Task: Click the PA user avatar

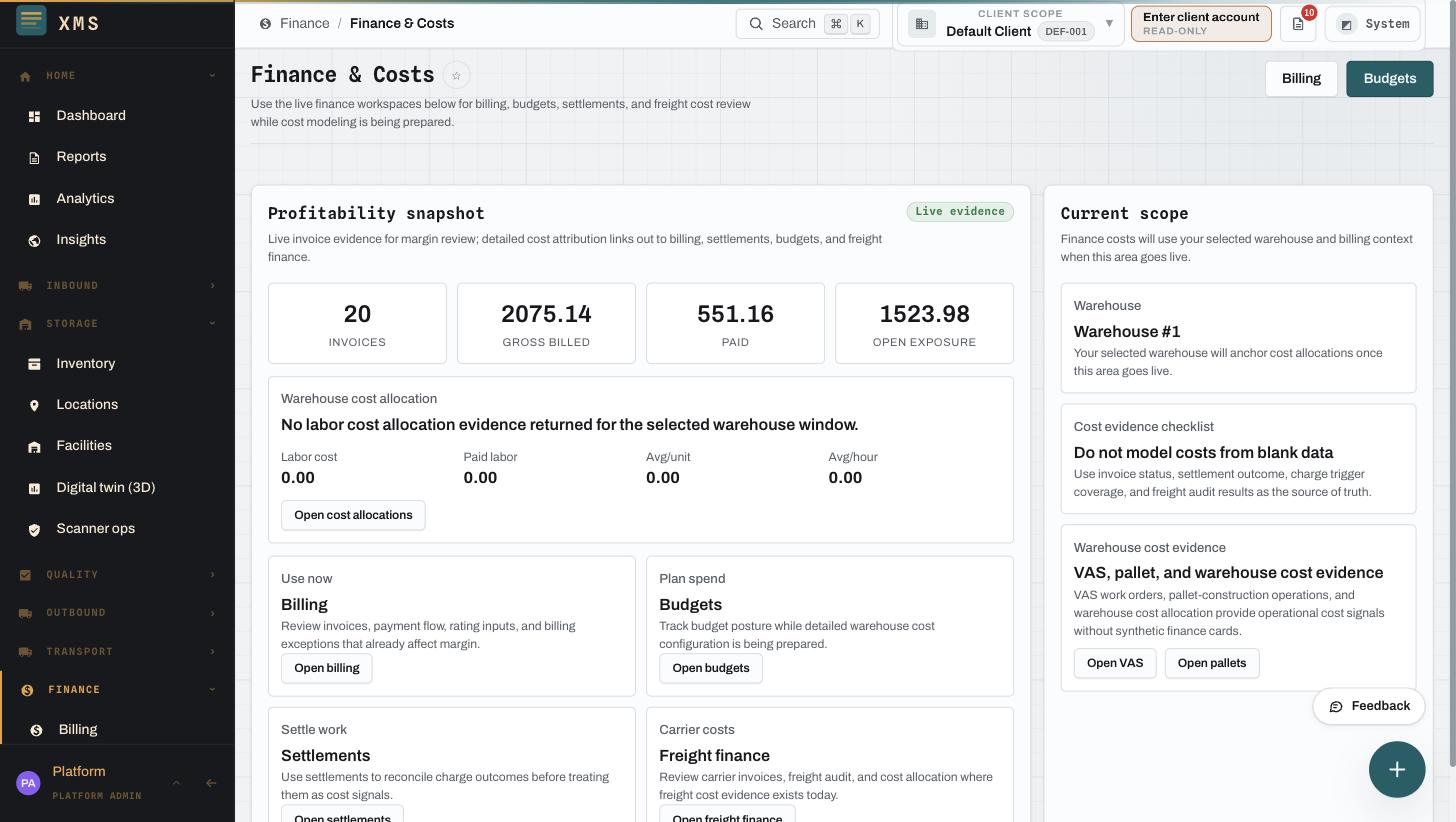Action: (28, 783)
